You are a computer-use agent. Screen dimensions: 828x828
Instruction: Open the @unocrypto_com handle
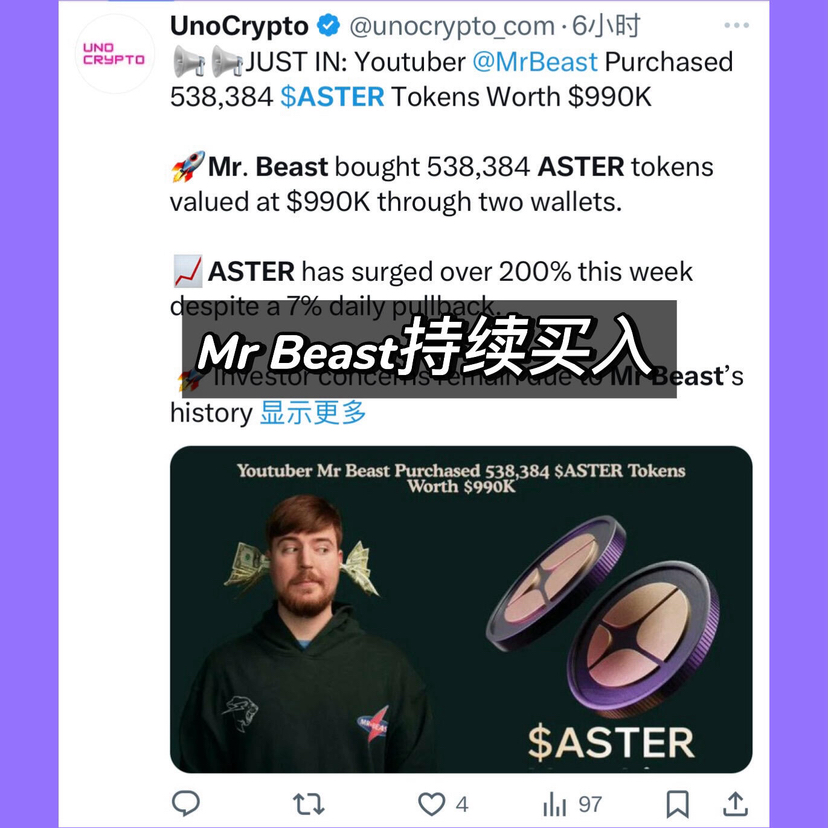coord(452,26)
